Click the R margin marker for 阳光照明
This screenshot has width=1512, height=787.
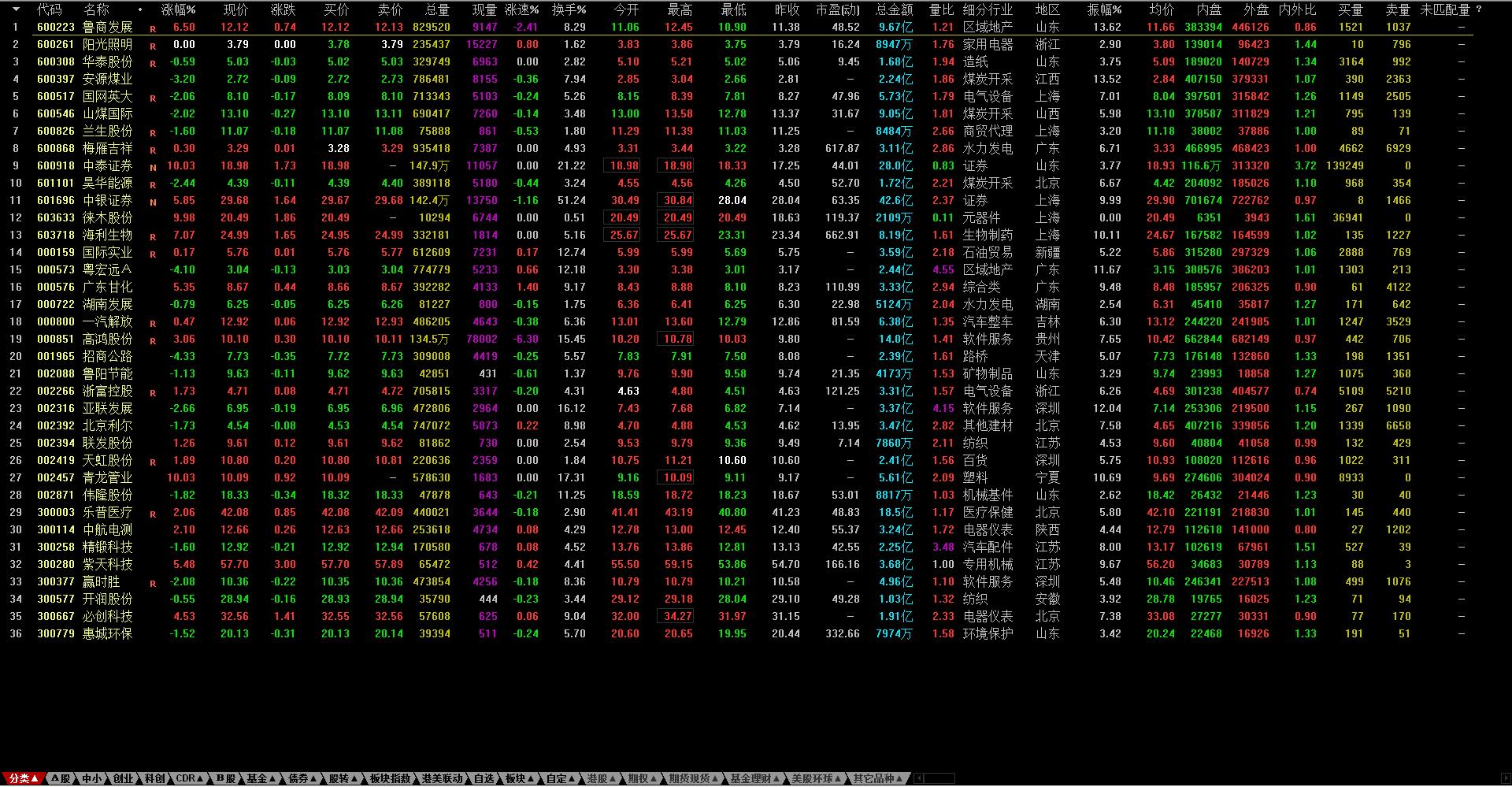pyautogui.click(x=153, y=46)
